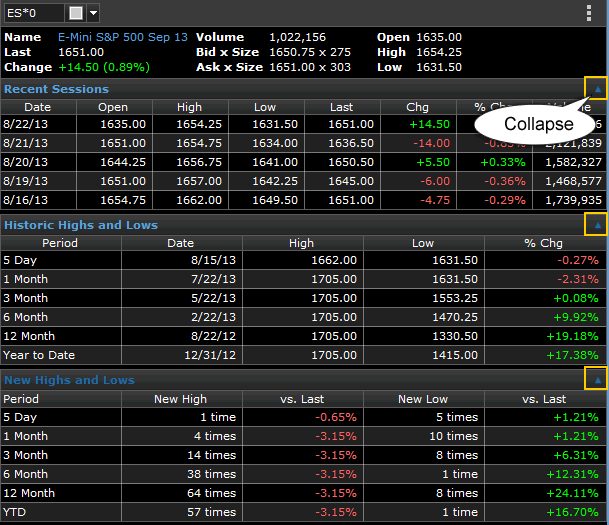
Task: Click the Historic Highs and Lows title
Action: [x=81, y=225]
